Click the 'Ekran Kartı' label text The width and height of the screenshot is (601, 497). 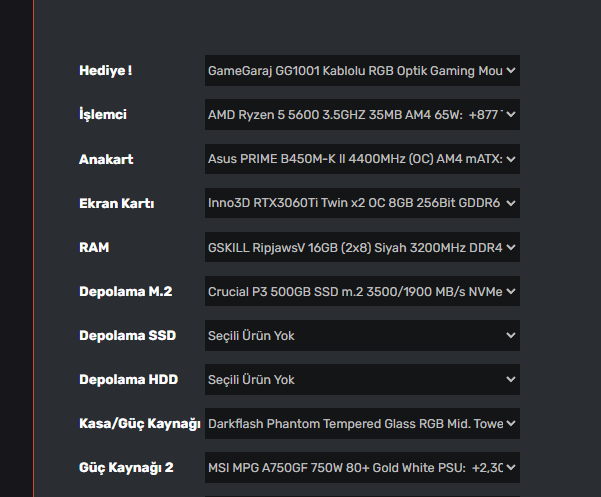pos(117,203)
